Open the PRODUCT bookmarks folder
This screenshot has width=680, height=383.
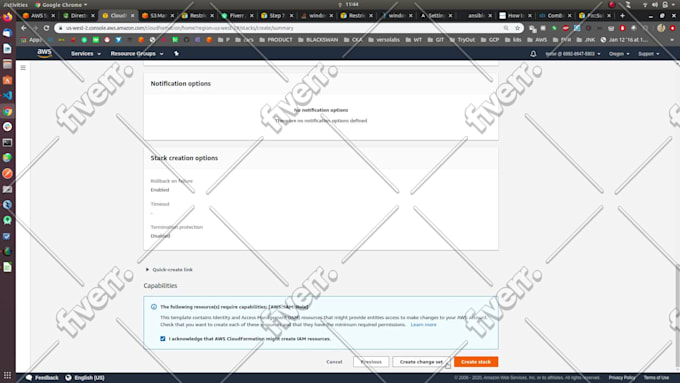coord(276,39)
